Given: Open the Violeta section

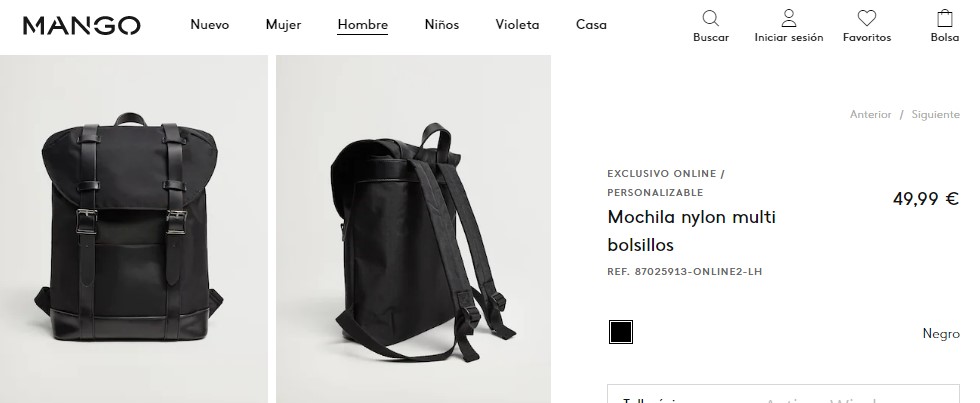Looking at the screenshot, I should pos(517,25).
